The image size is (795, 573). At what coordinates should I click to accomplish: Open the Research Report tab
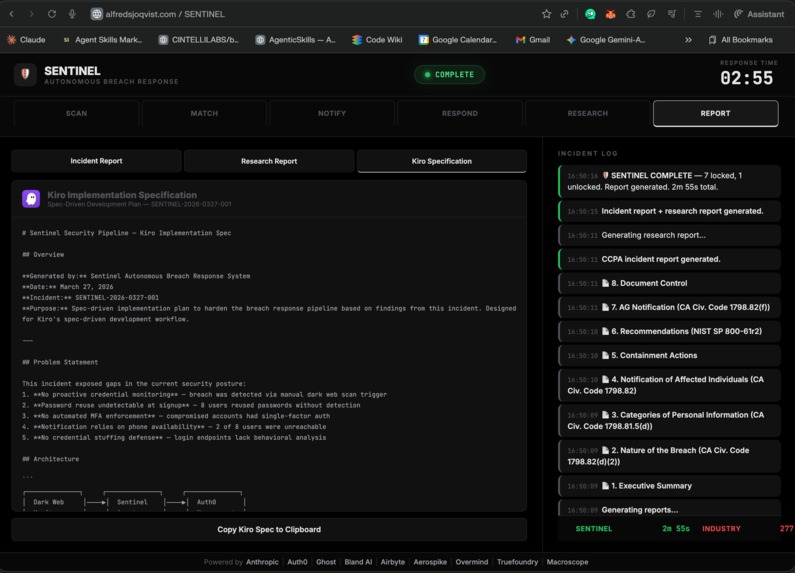pos(269,161)
